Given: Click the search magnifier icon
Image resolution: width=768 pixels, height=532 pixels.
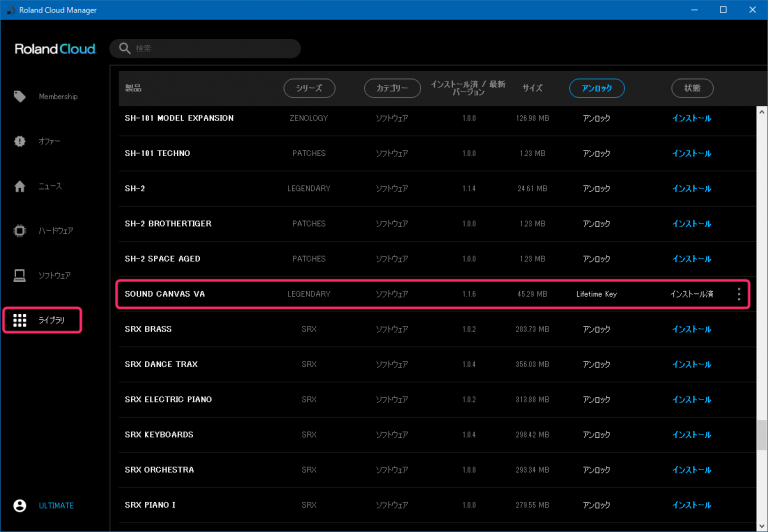Looking at the screenshot, I should [124, 48].
